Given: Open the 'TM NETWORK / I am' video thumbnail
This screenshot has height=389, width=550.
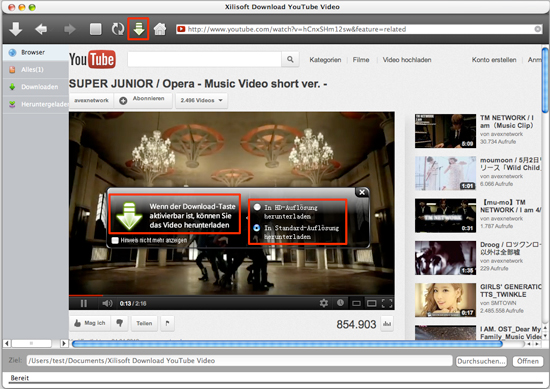Looking at the screenshot, I should (445, 131).
